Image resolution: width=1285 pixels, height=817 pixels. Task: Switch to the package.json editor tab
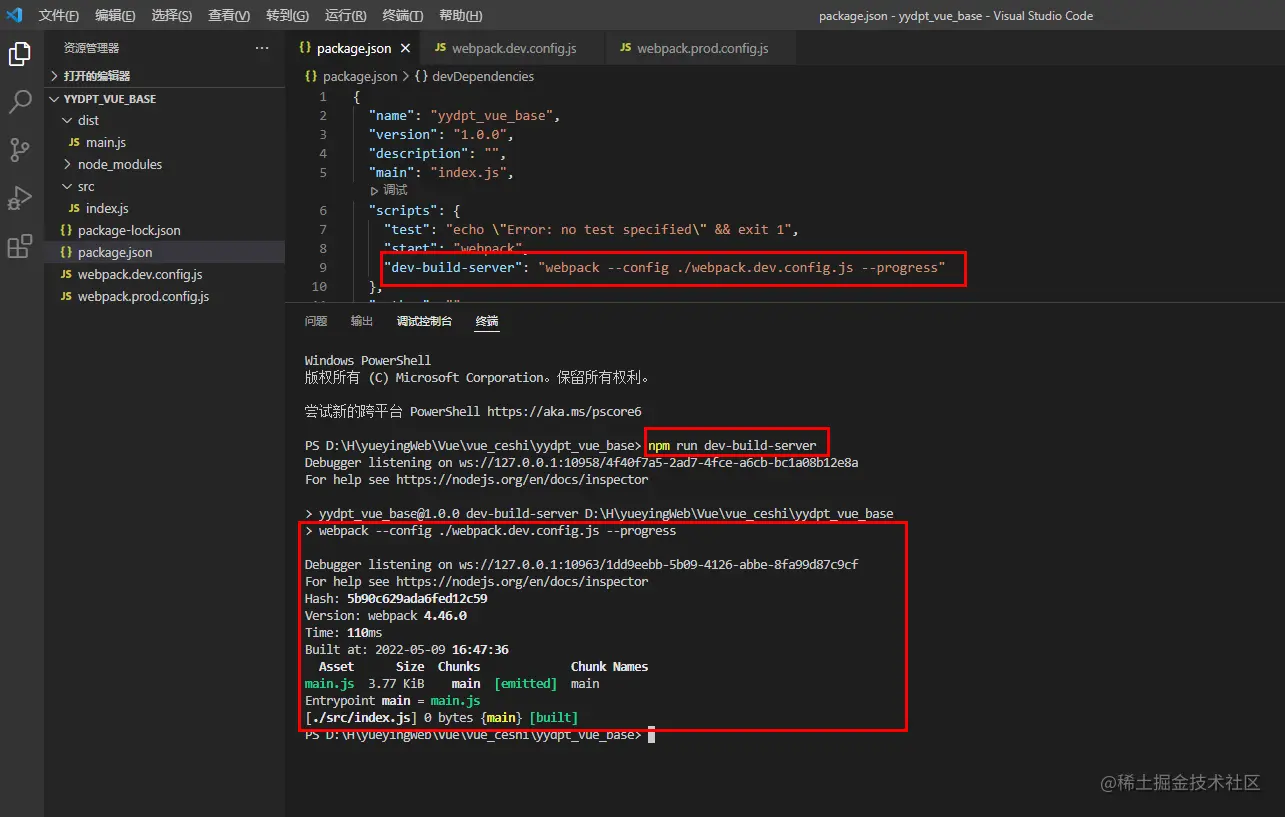tap(354, 48)
